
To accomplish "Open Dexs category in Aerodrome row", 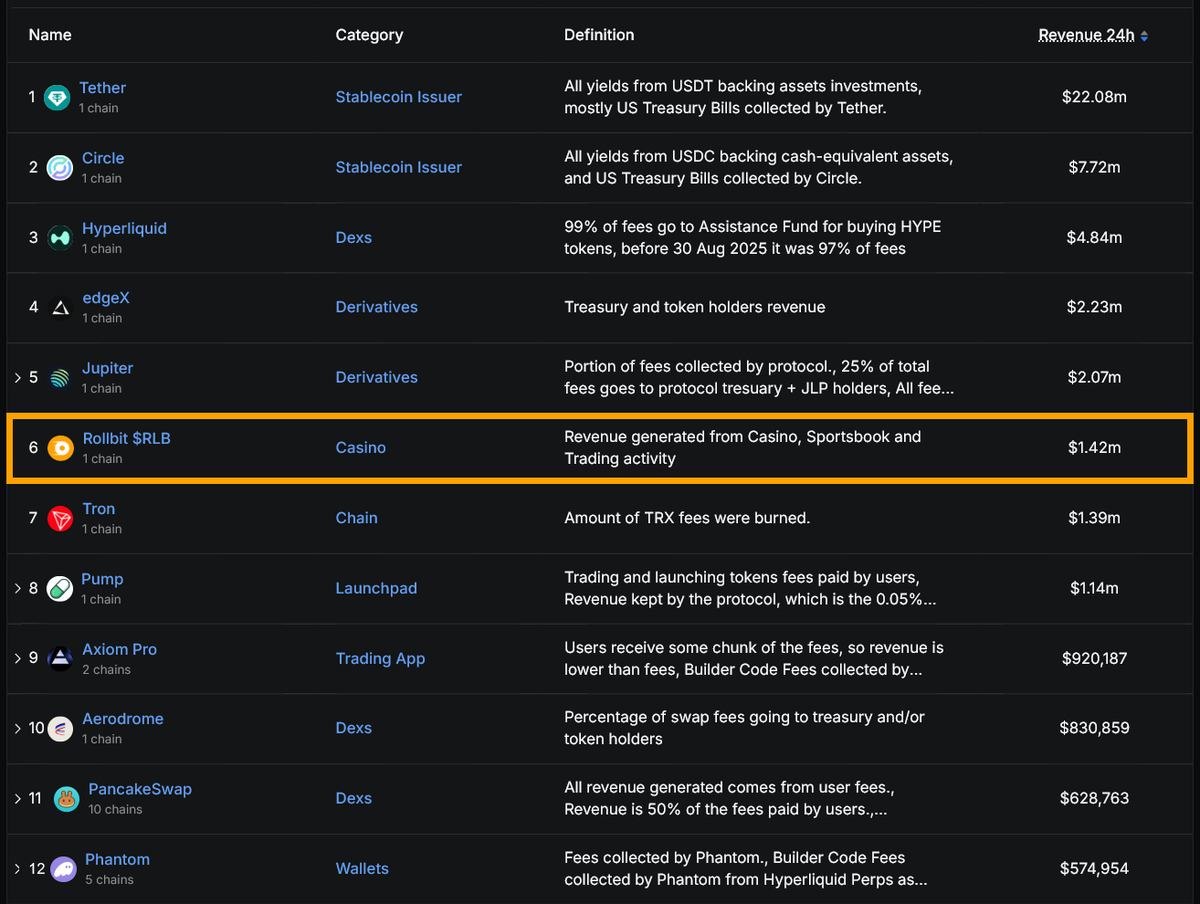I will [354, 728].
